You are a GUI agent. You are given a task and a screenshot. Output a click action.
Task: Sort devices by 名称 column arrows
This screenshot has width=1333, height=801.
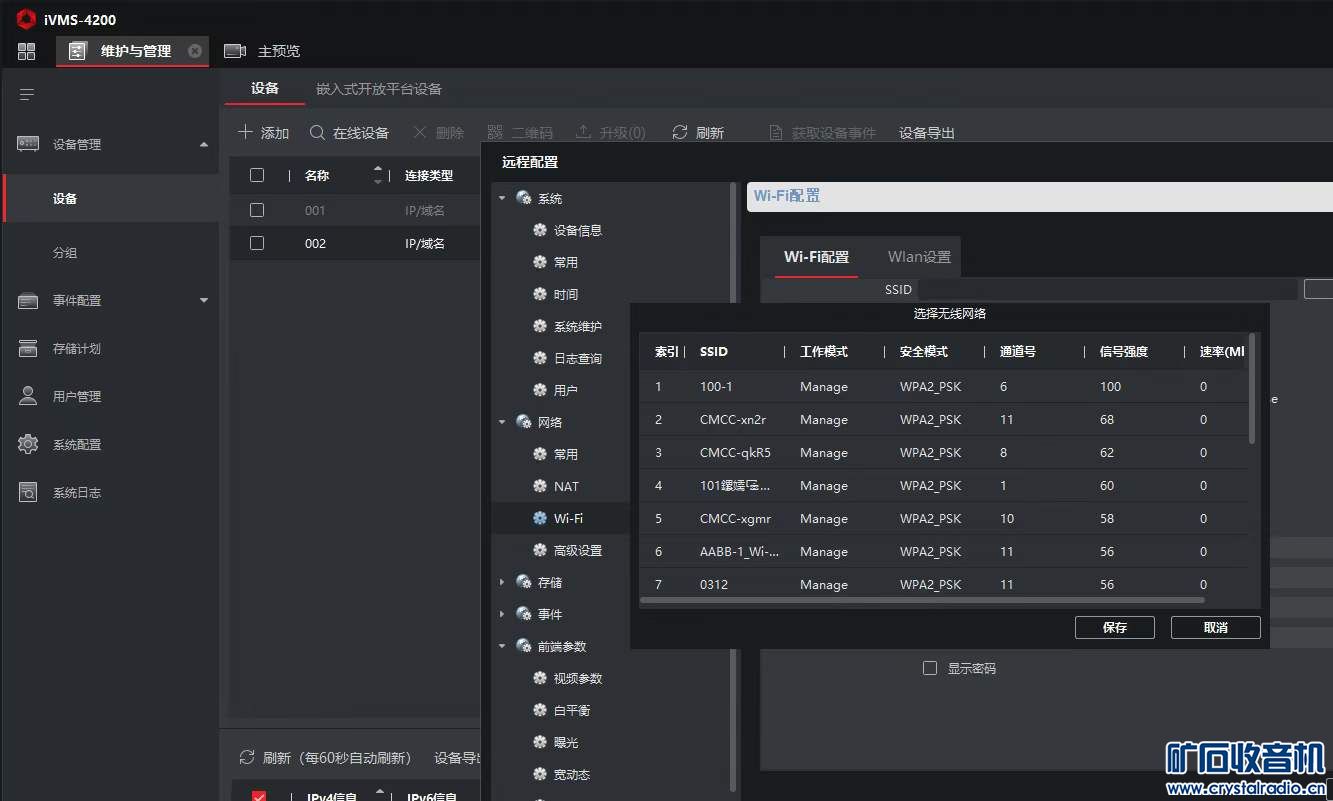377,175
